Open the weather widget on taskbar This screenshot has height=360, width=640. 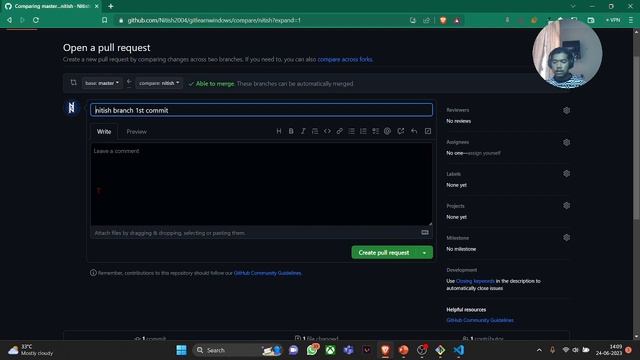coord(31,350)
